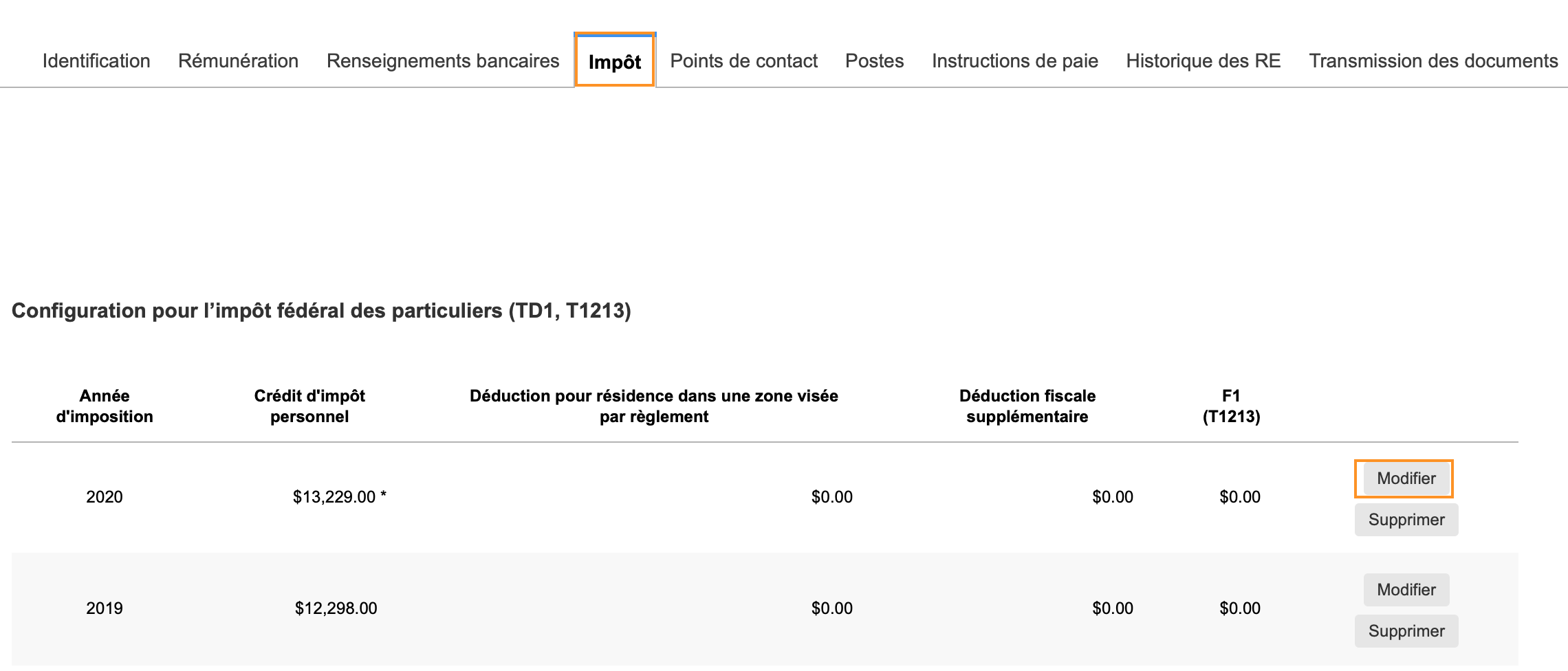Open the Identification tab
Viewport: 1568px width, 671px height.
pos(96,61)
